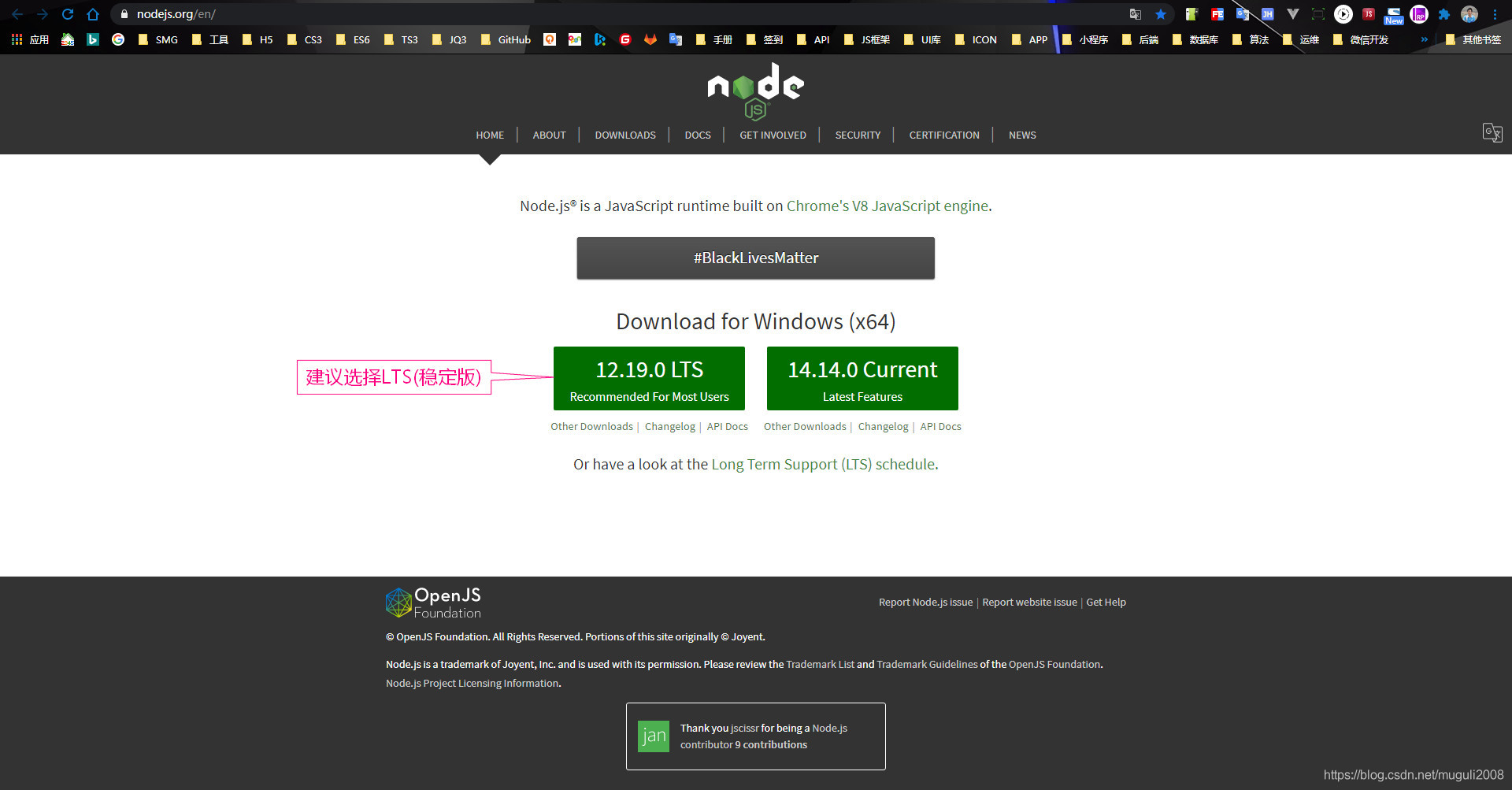Open the Google Translate bookmark icon

click(x=676, y=39)
